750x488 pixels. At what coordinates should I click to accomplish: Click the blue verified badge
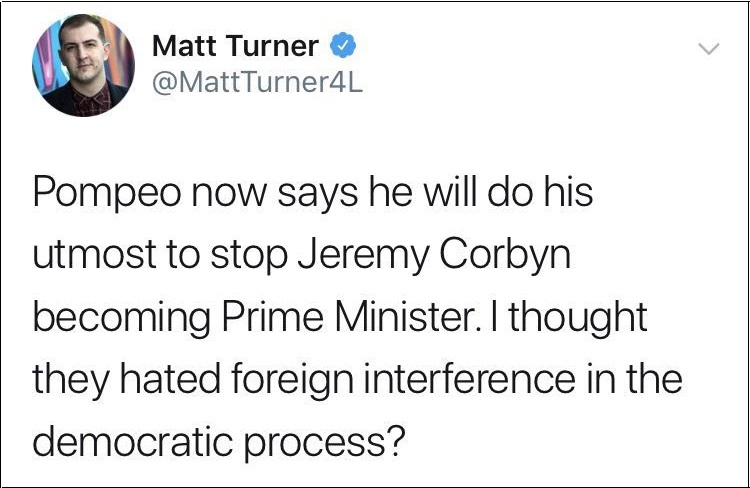pos(340,46)
